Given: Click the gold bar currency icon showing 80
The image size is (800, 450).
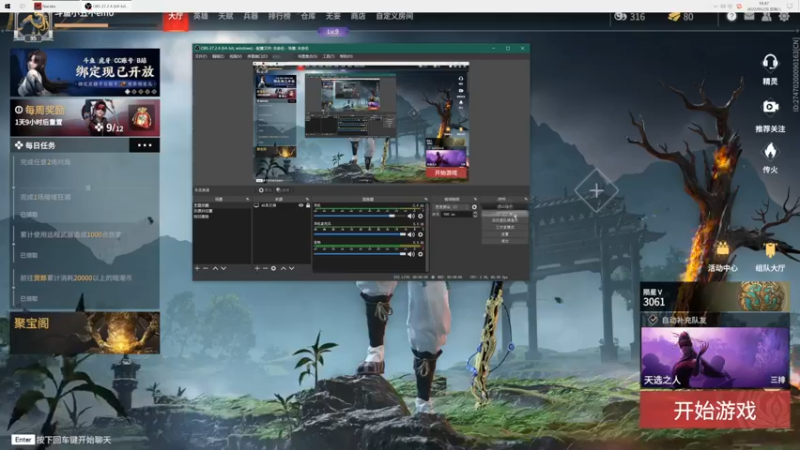Looking at the screenshot, I should coord(674,17).
